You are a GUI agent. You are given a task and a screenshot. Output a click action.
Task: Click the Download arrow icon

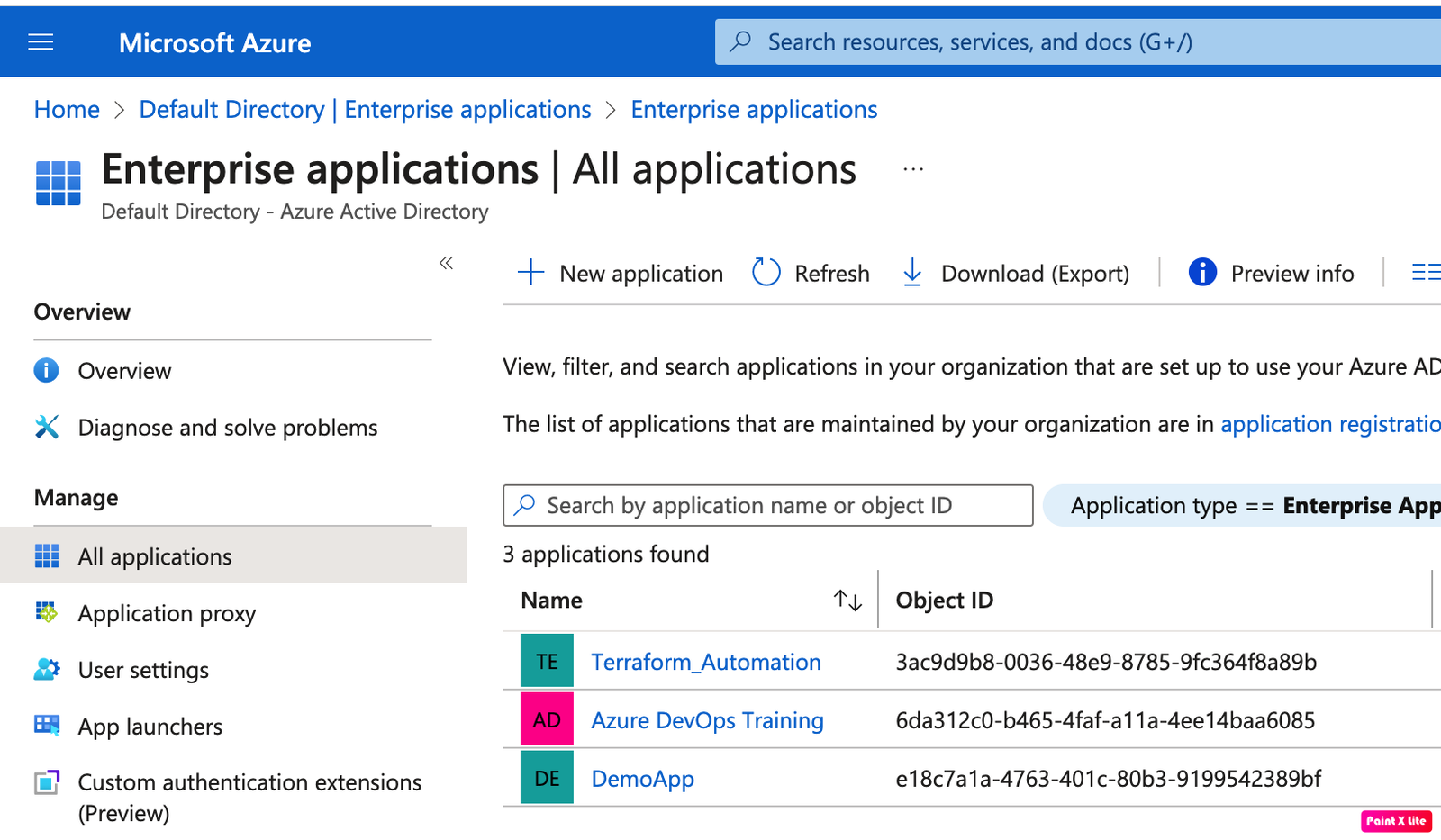point(912,273)
